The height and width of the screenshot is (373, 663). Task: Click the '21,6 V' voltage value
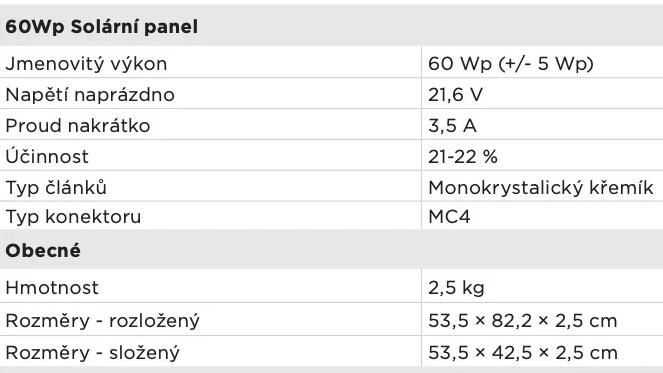(455, 95)
